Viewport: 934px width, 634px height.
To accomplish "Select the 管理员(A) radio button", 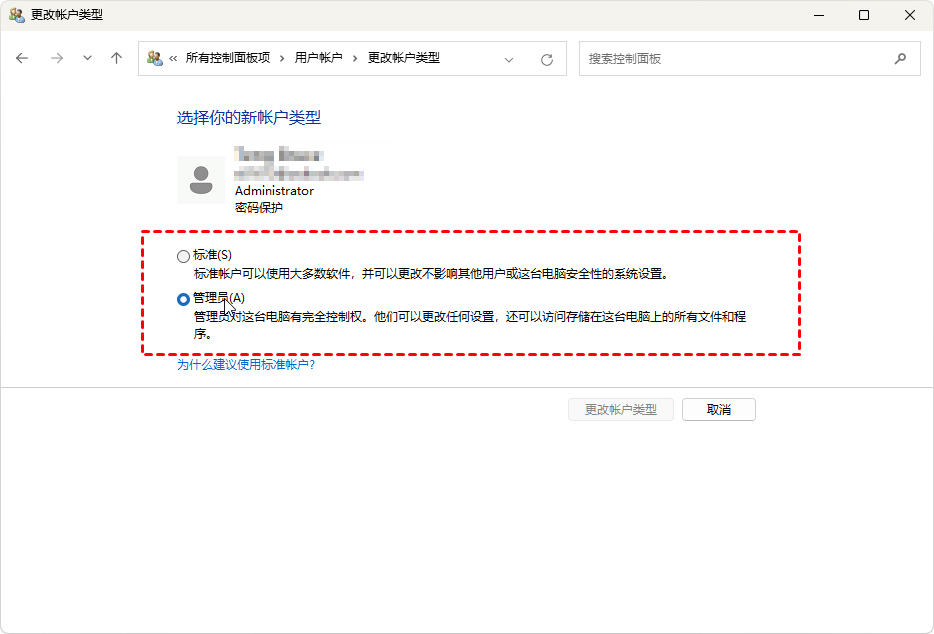I will (x=183, y=299).
